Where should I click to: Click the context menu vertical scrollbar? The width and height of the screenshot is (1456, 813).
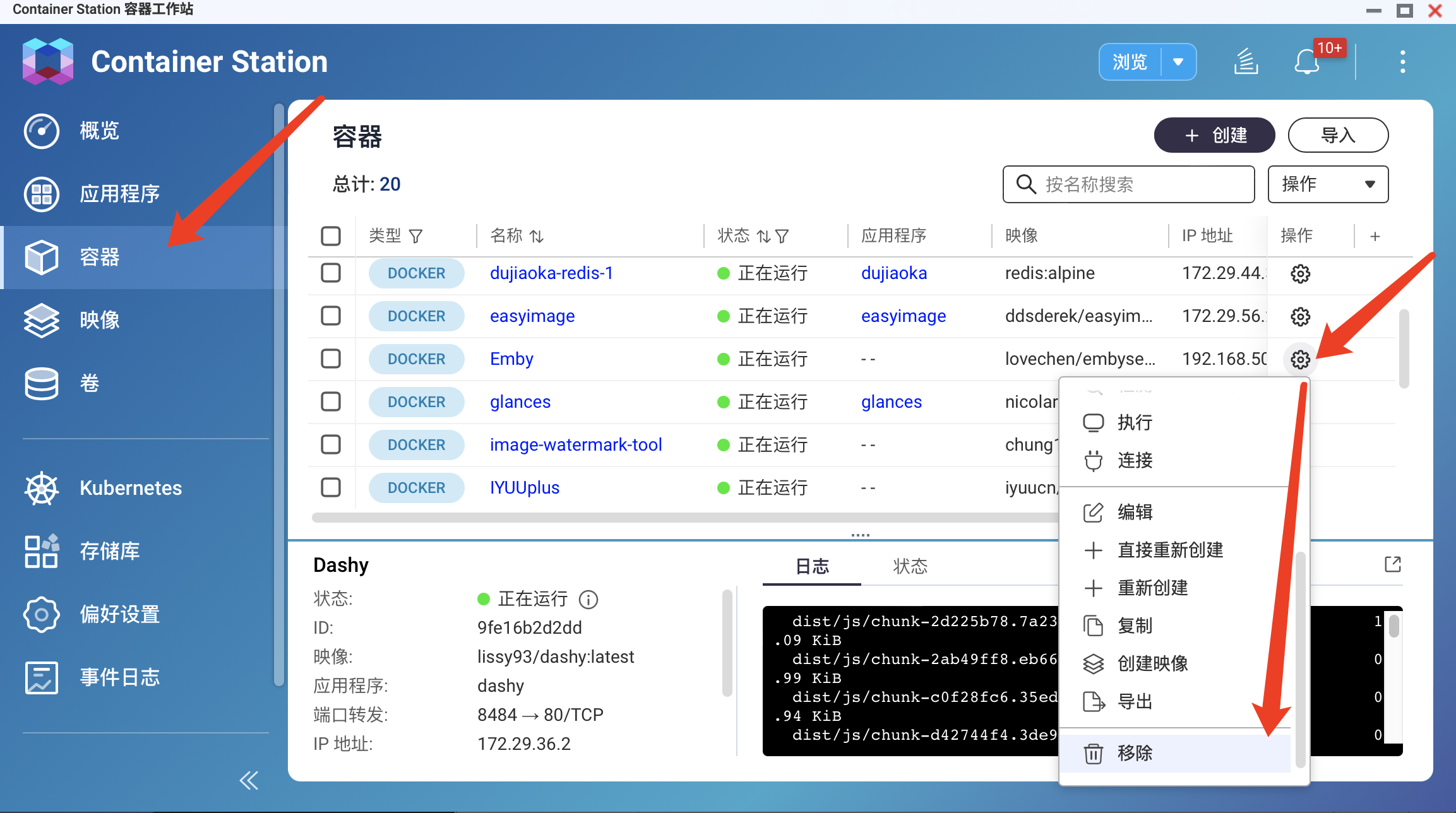[x=1300, y=660]
